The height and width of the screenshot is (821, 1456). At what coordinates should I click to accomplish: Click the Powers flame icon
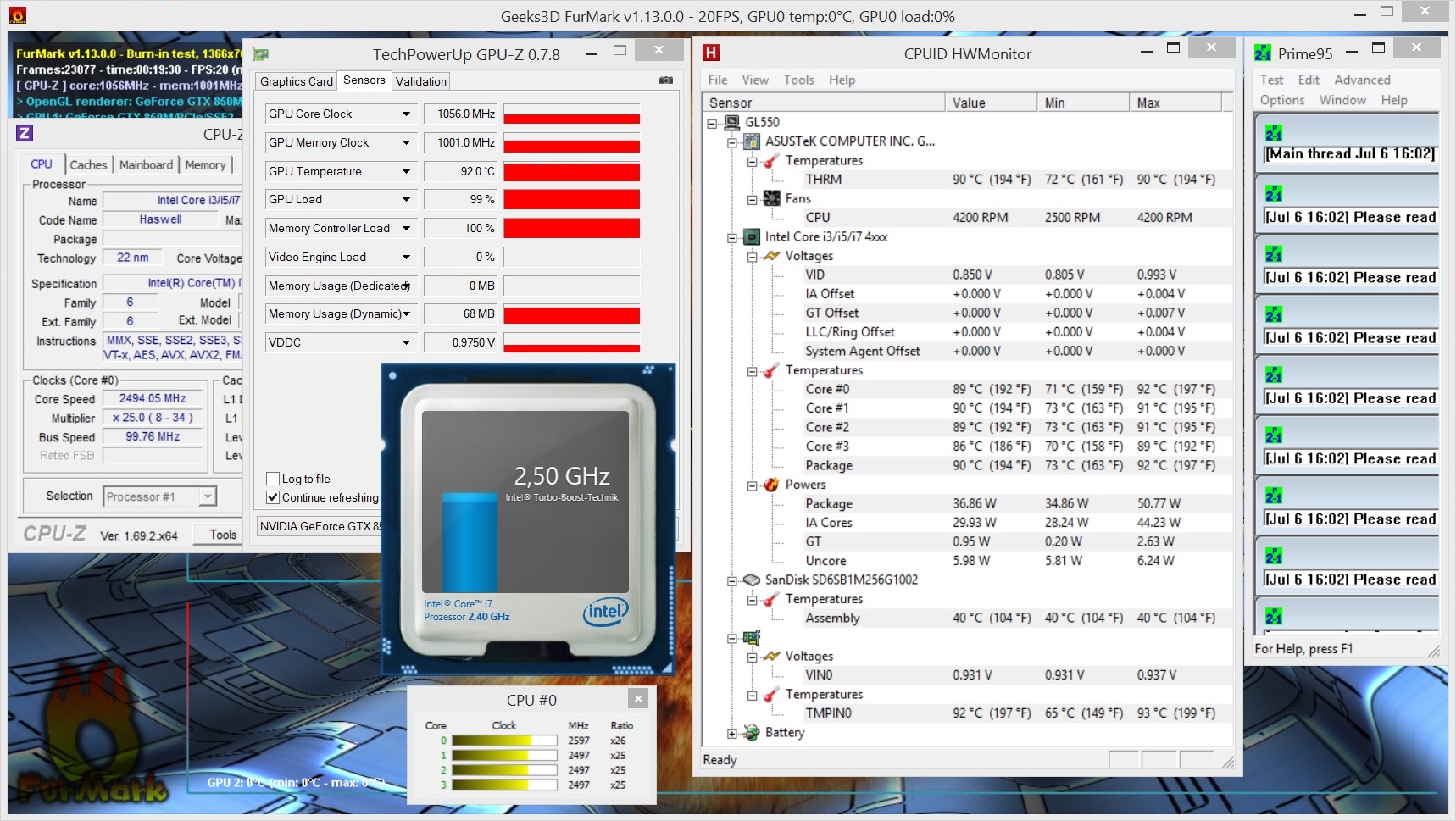pos(772,485)
